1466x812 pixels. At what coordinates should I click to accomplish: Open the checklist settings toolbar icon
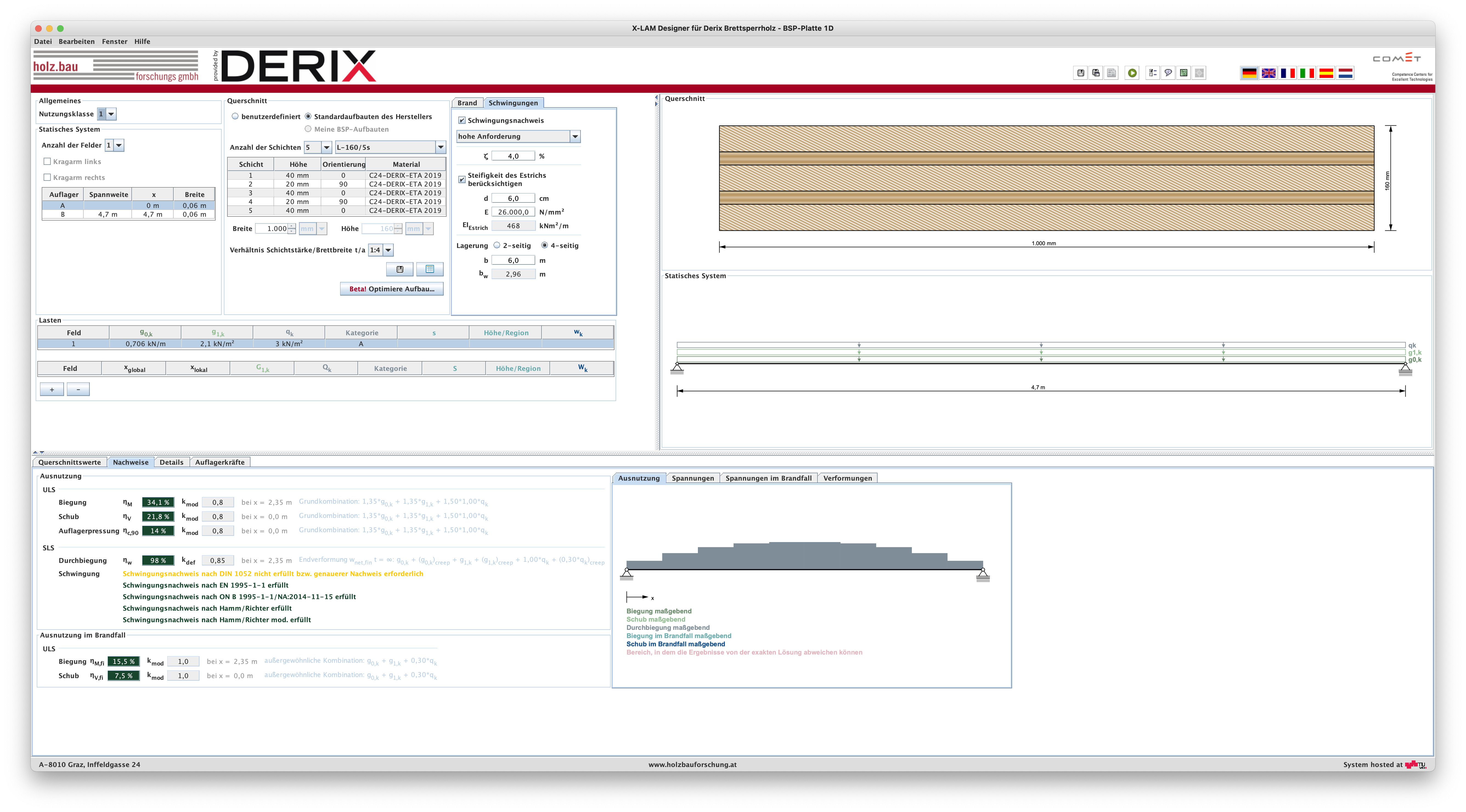click(x=1152, y=73)
